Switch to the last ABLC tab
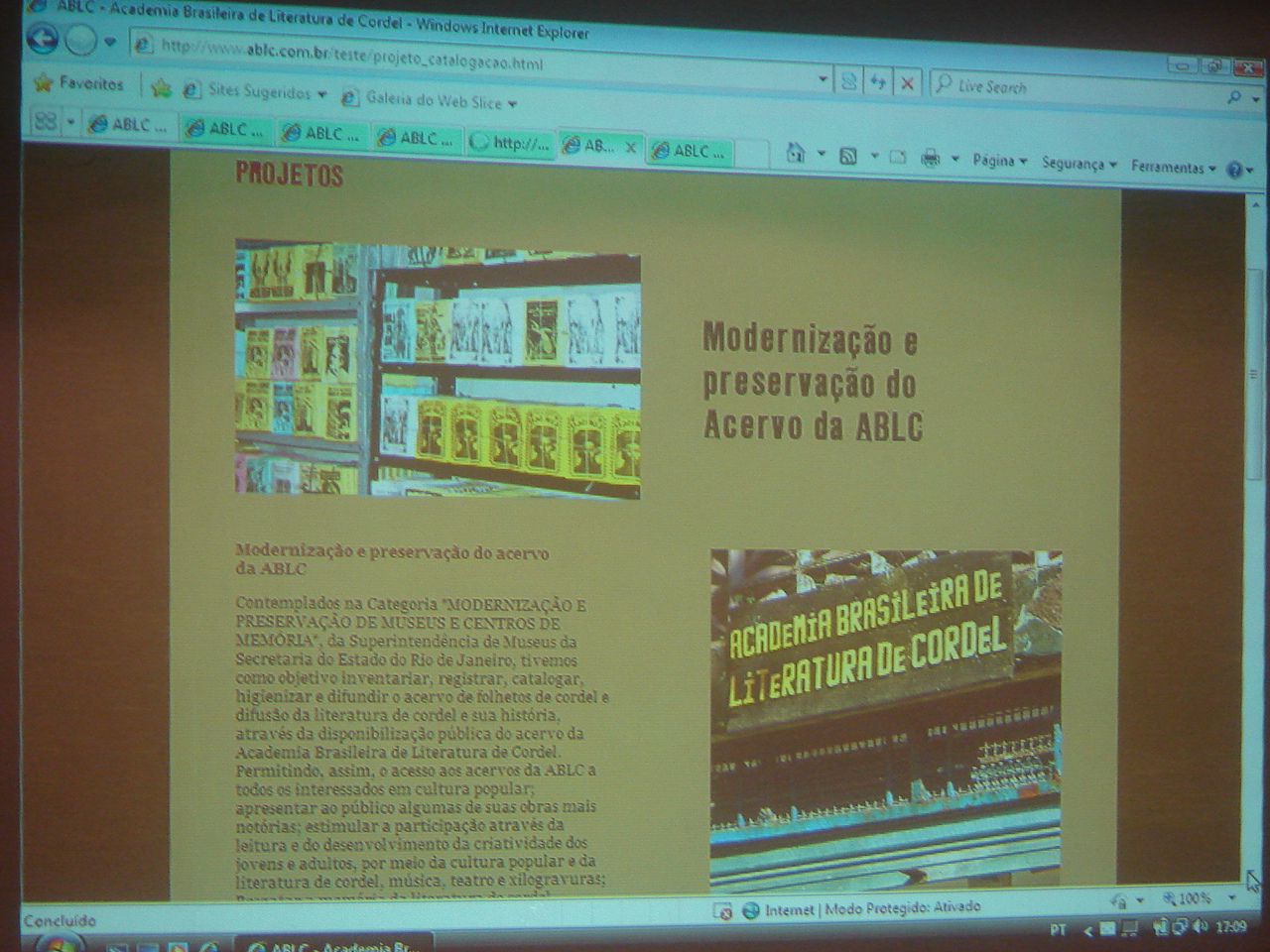 (x=692, y=151)
